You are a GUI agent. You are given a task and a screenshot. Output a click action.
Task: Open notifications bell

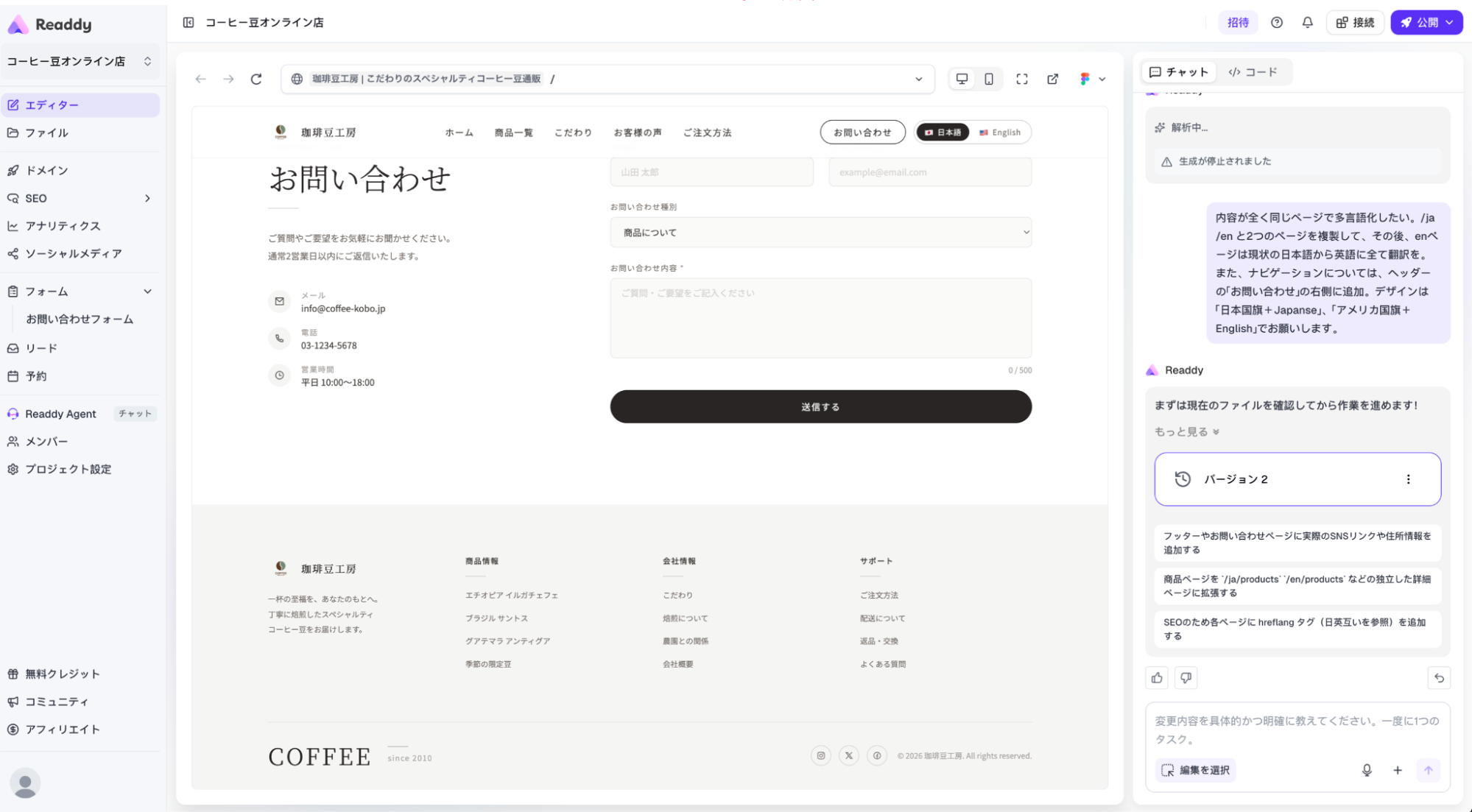1307,23
